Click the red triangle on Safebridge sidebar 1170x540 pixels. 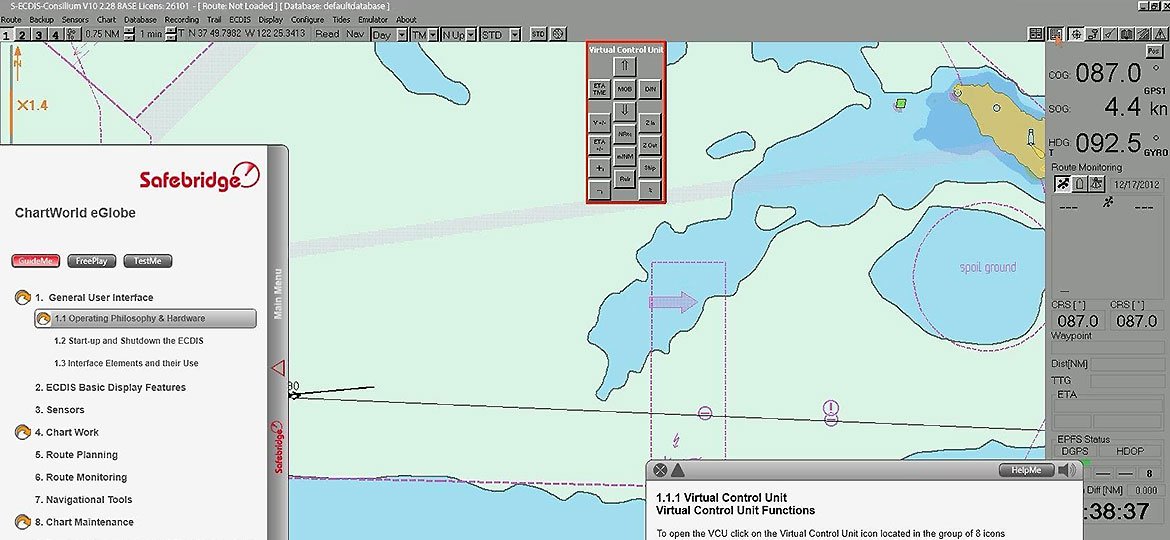(278, 368)
